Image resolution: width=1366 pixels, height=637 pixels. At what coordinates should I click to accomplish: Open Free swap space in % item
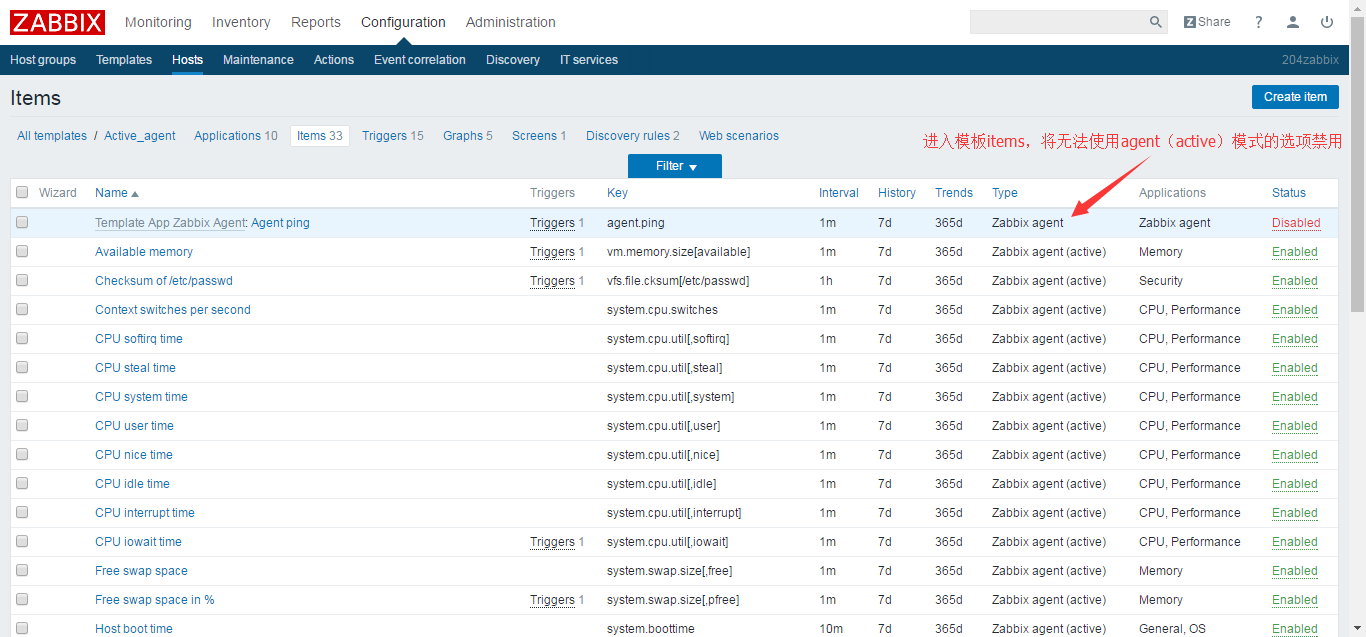pyautogui.click(x=155, y=600)
